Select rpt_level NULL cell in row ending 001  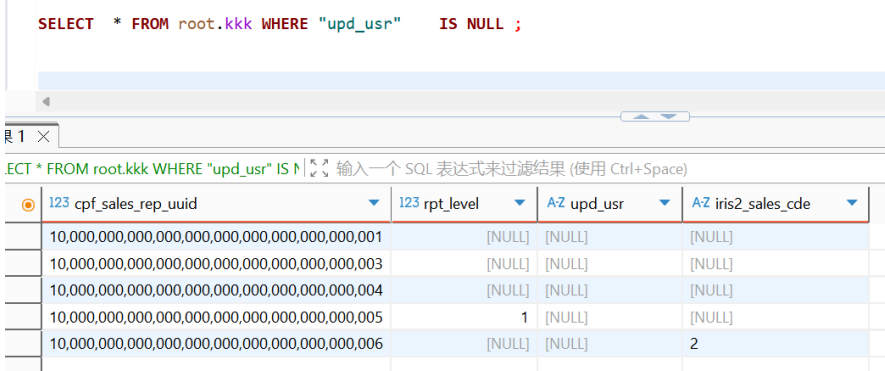tap(464, 237)
